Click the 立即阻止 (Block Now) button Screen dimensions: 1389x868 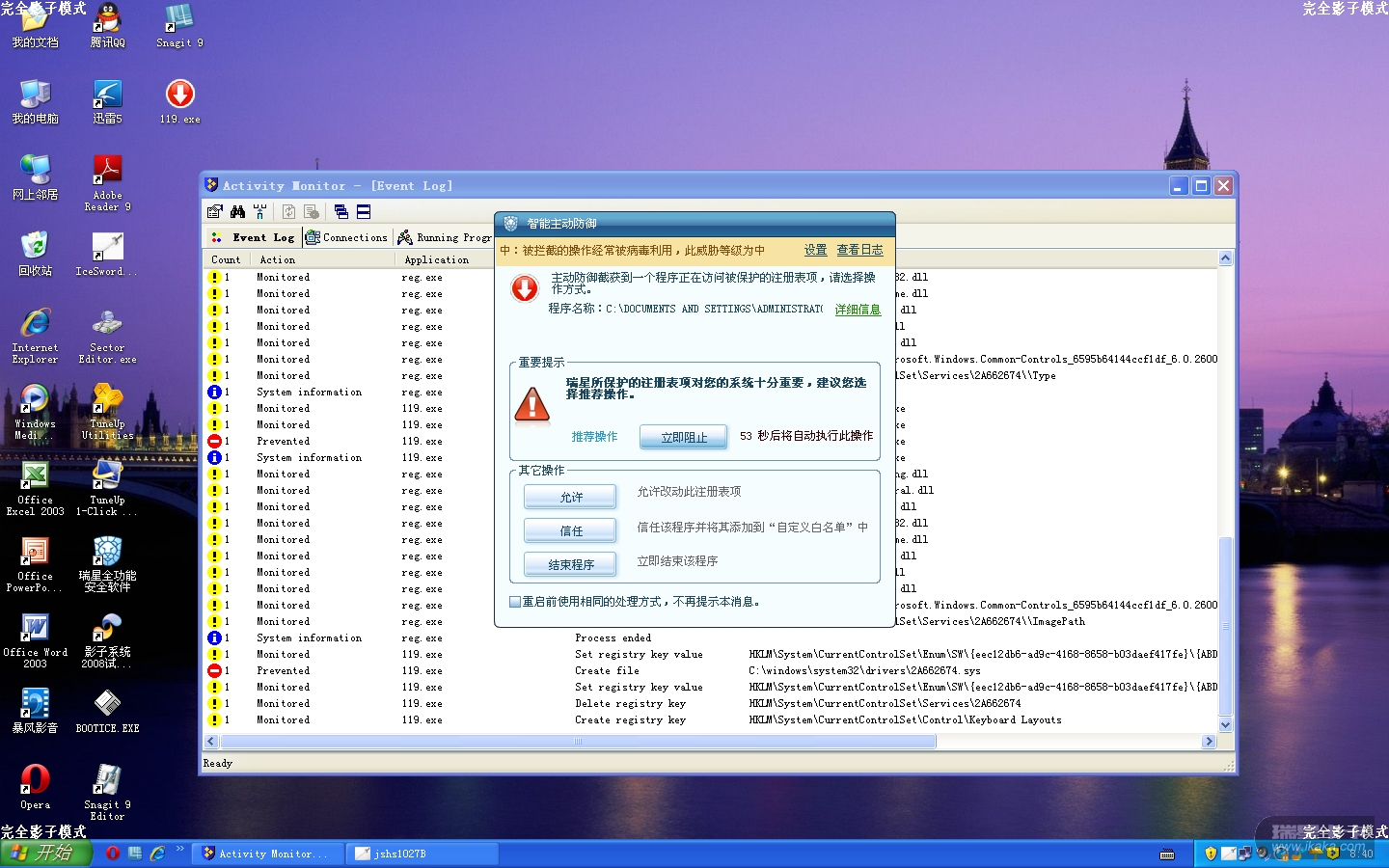[x=684, y=437]
